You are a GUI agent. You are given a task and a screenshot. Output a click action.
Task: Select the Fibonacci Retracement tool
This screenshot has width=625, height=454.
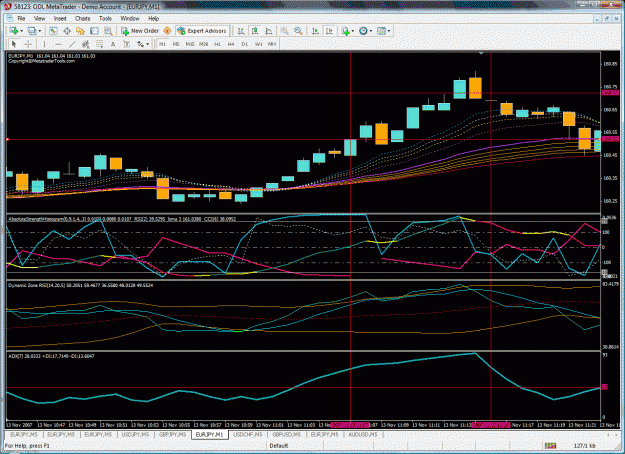click(99, 44)
